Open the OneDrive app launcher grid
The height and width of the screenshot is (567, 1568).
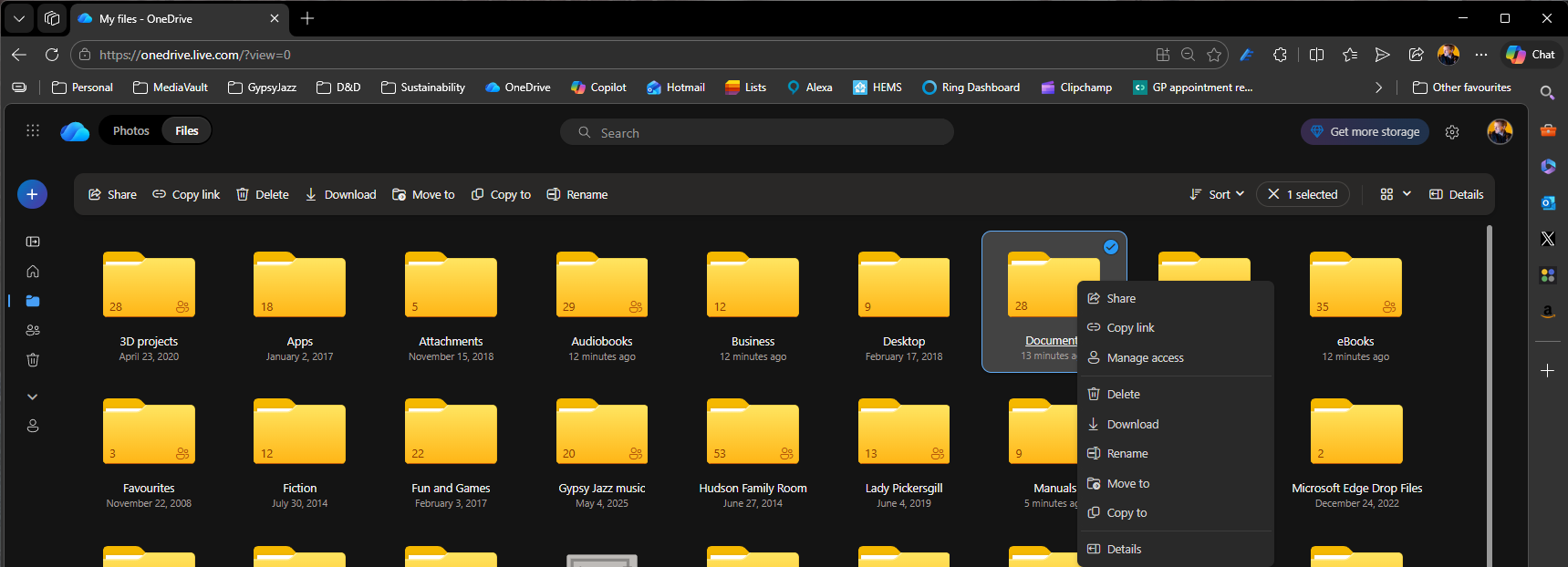click(x=33, y=130)
